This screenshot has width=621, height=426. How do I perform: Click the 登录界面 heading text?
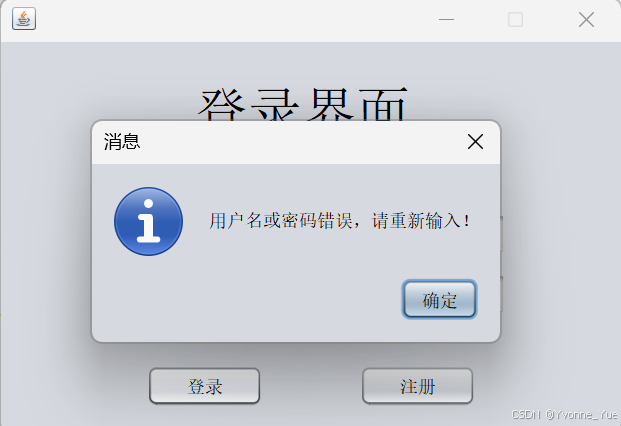click(x=303, y=104)
